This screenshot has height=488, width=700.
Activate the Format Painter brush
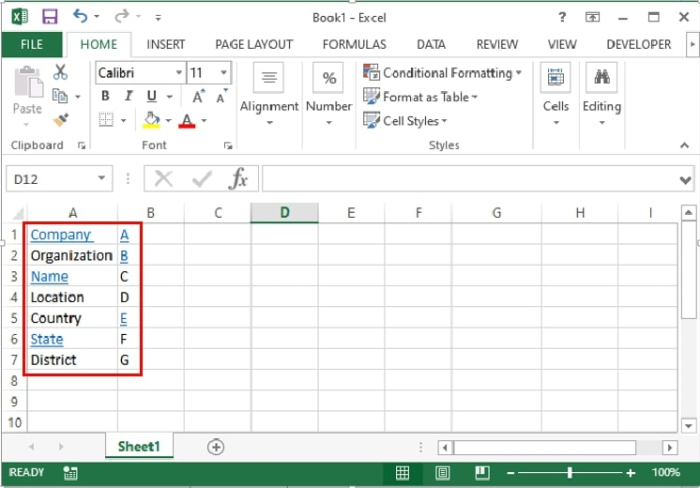(x=60, y=119)
